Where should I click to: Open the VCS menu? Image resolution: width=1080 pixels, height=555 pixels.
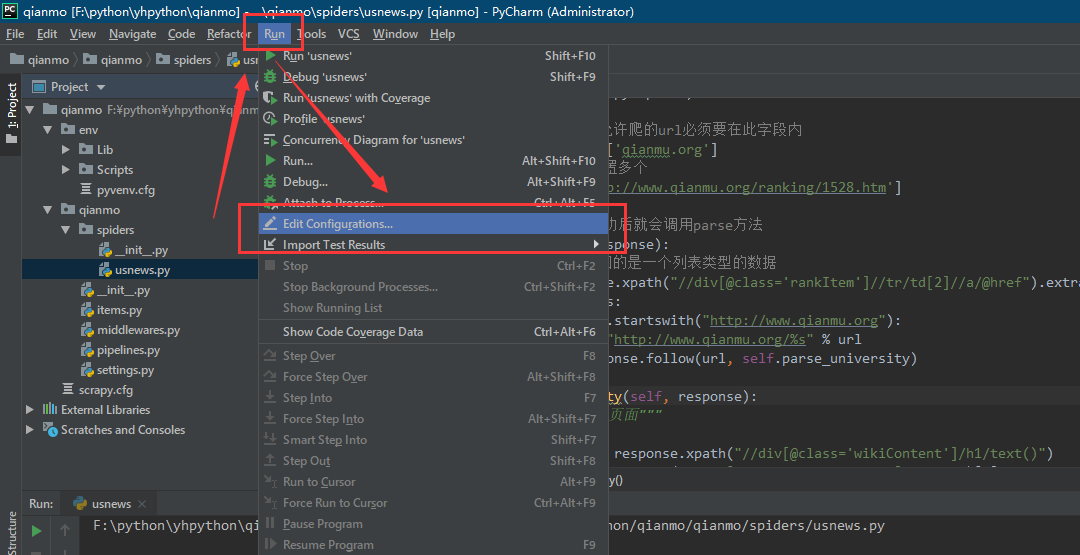coord(349,34)
